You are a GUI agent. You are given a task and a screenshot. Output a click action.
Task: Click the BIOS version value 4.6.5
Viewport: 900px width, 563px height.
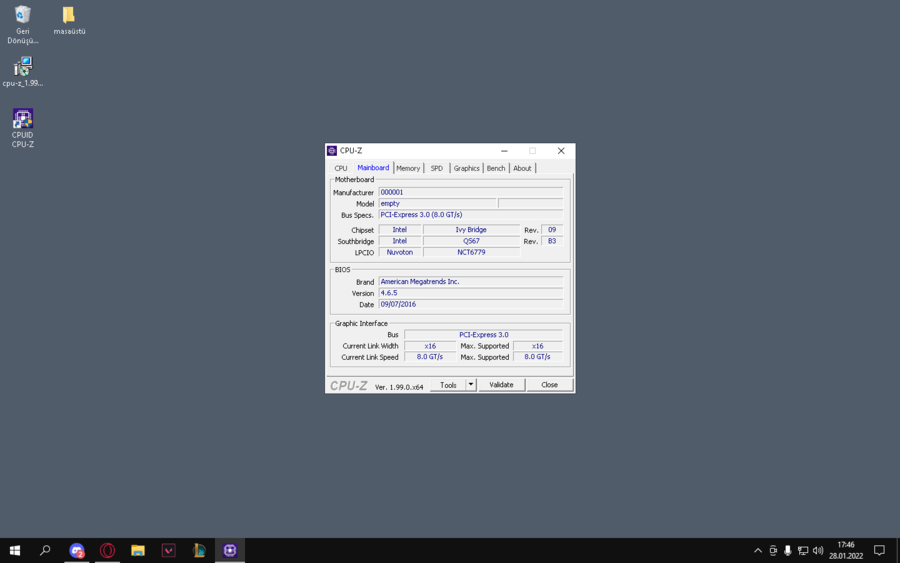471,293
